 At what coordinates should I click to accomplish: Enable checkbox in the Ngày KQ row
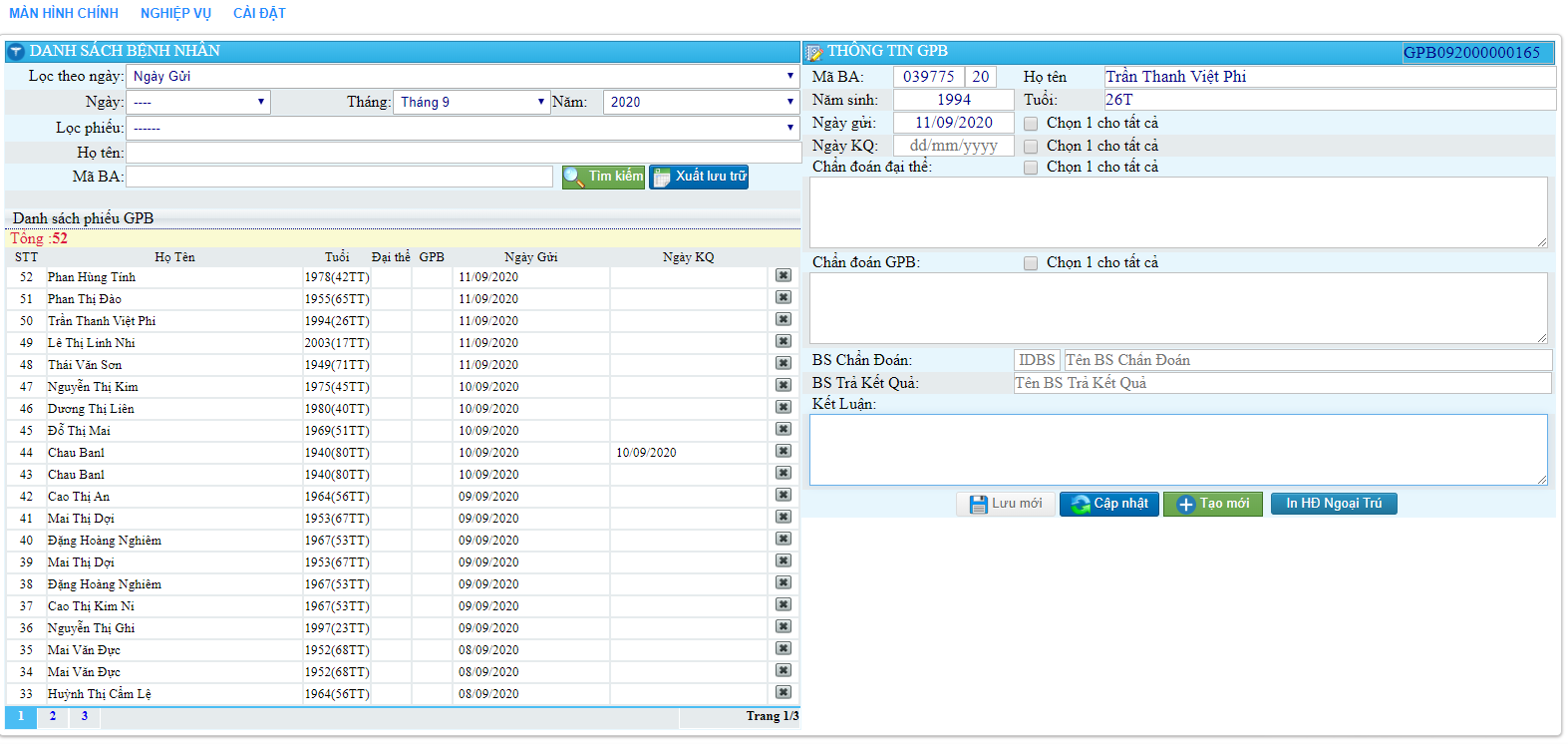[1031, 147]
